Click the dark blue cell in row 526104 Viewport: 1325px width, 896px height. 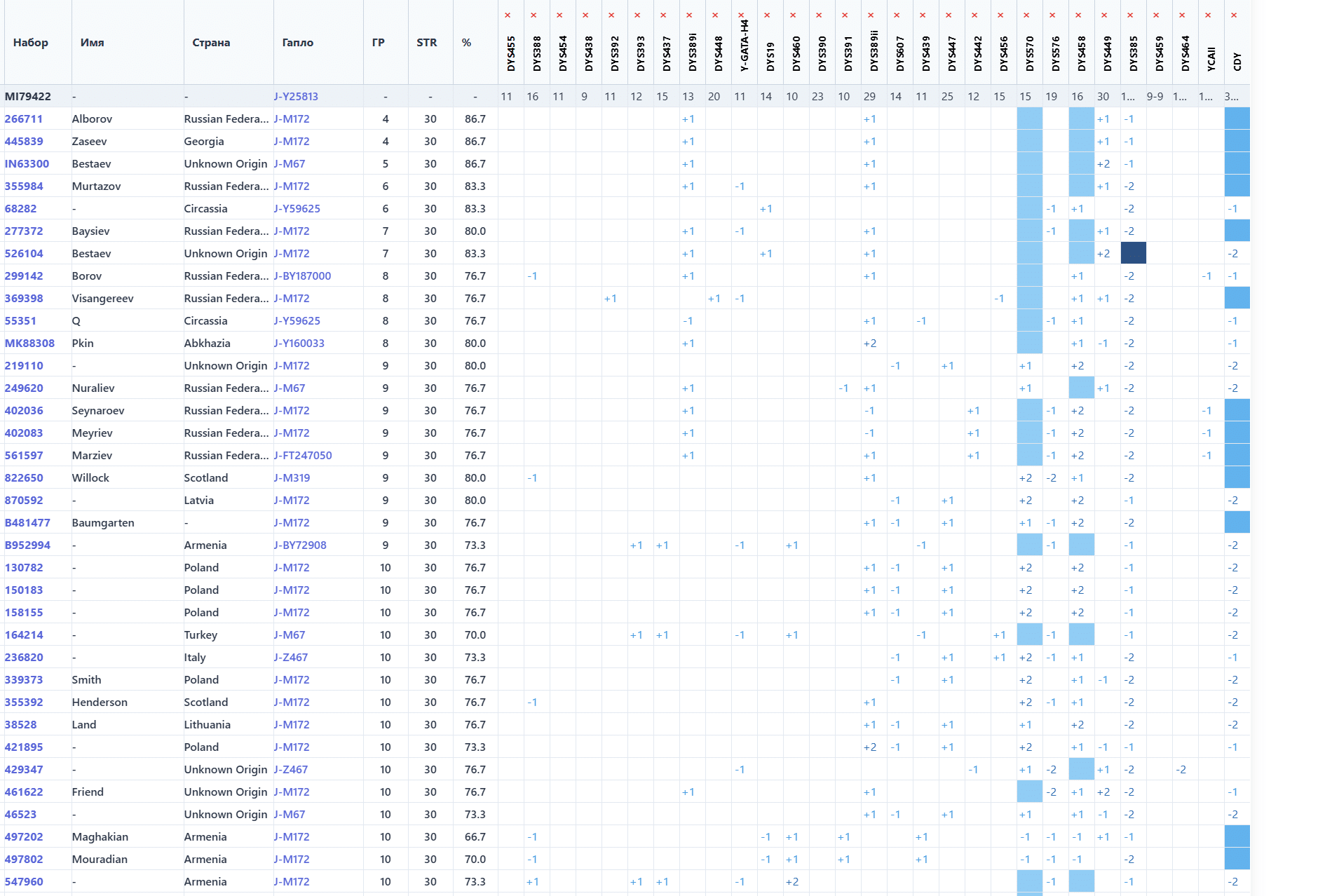(1133, 253)
